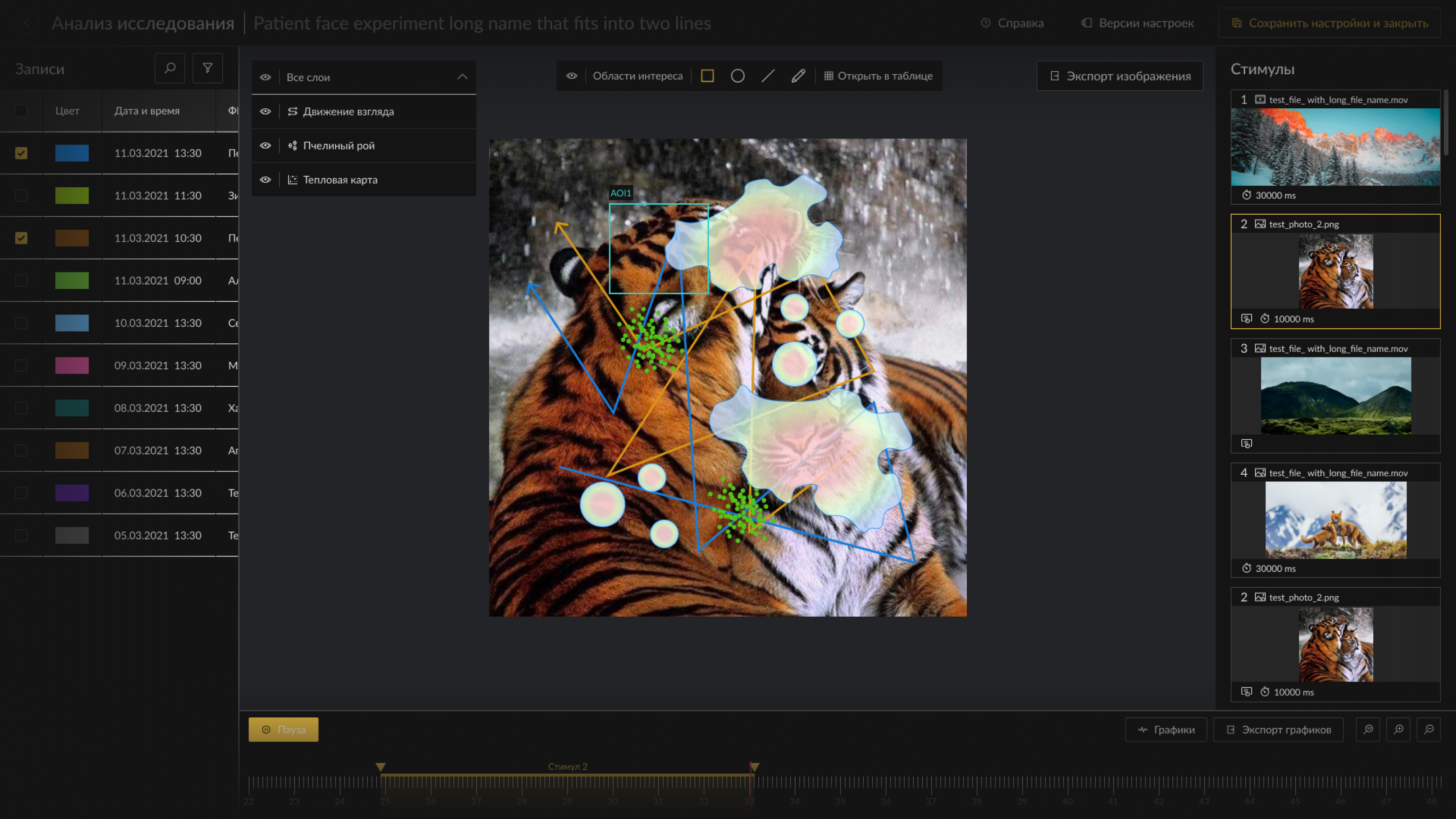Open the records search icon
Viewport: 1456px width, 819px height.
tap(170, 69)
